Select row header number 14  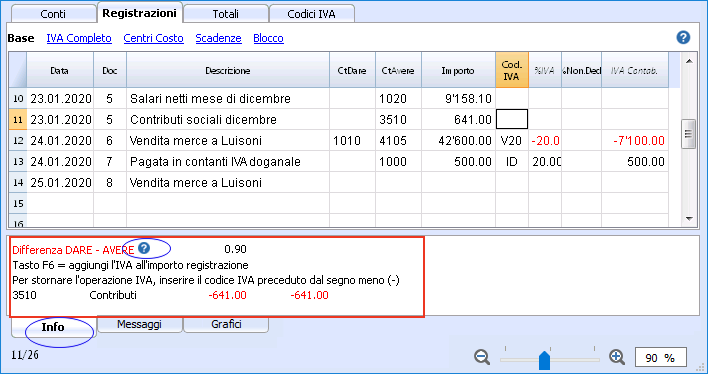click(x=18, y=182)
